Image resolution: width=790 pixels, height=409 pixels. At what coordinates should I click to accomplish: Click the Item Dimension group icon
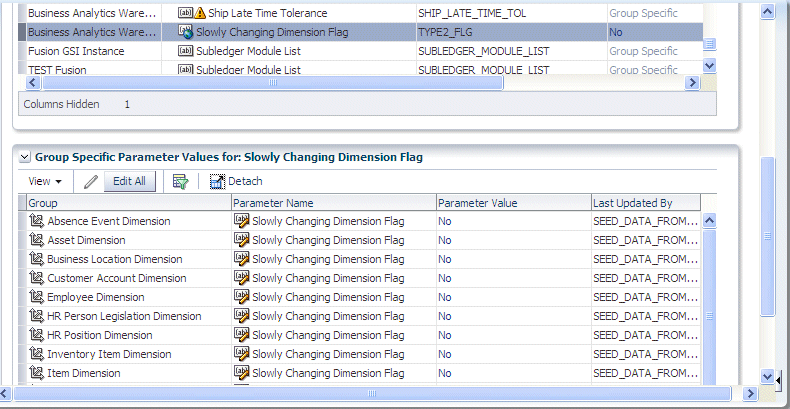coord(37,373)
